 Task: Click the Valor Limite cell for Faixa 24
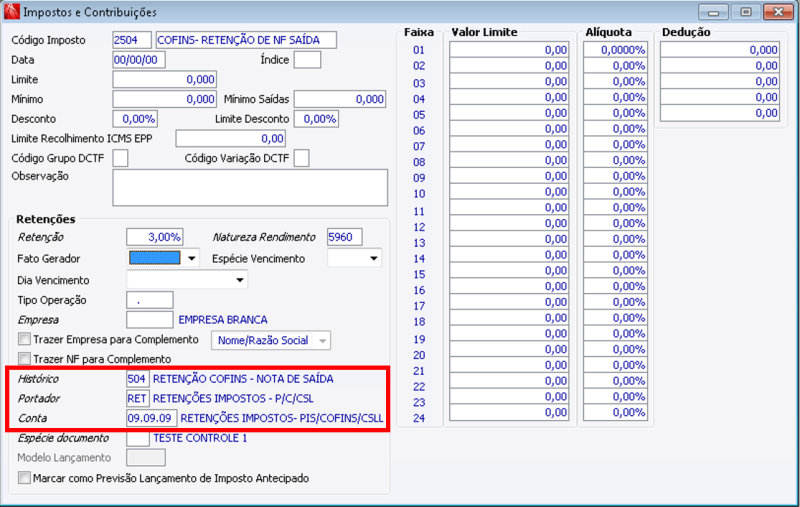(x=509, y=412)
